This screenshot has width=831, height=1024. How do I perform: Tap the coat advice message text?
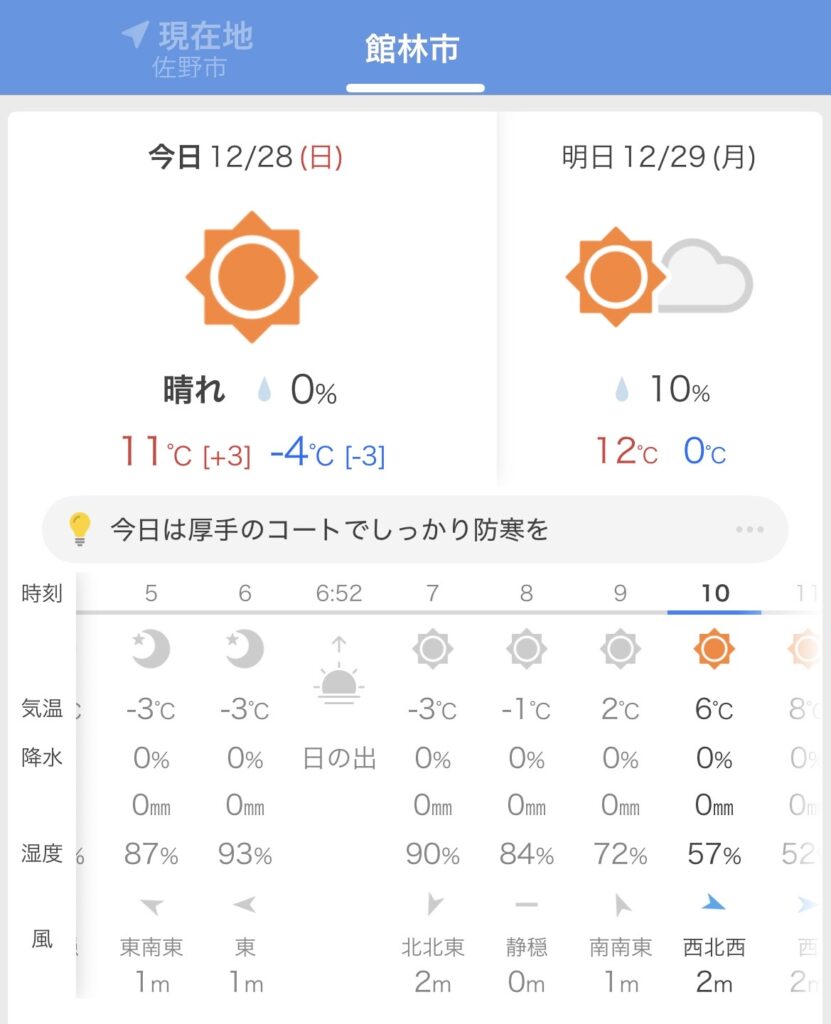(329, 529)
